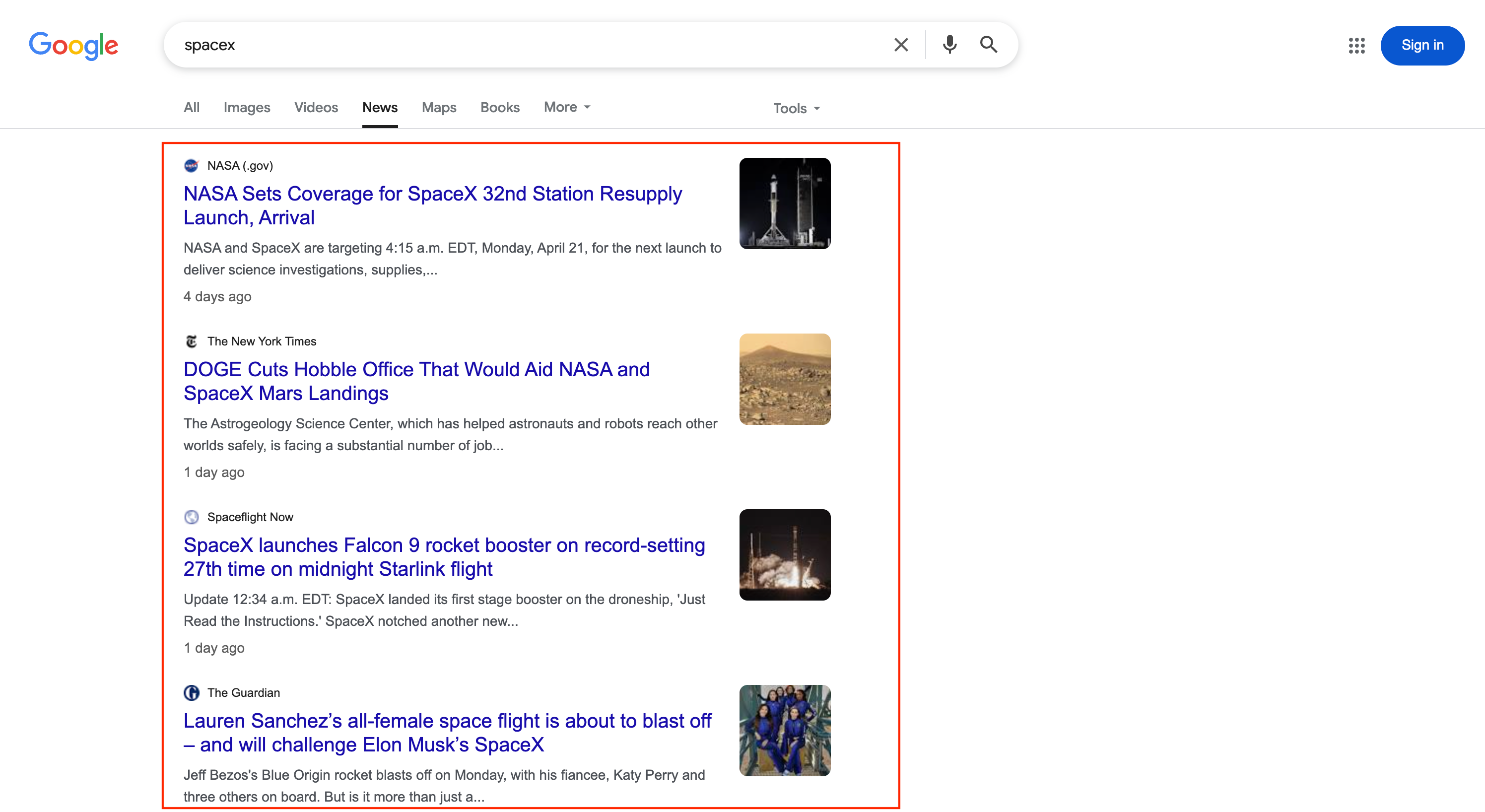Click the Google logo
Screen dimensions: 1485x812
click(x=73, y=45)
